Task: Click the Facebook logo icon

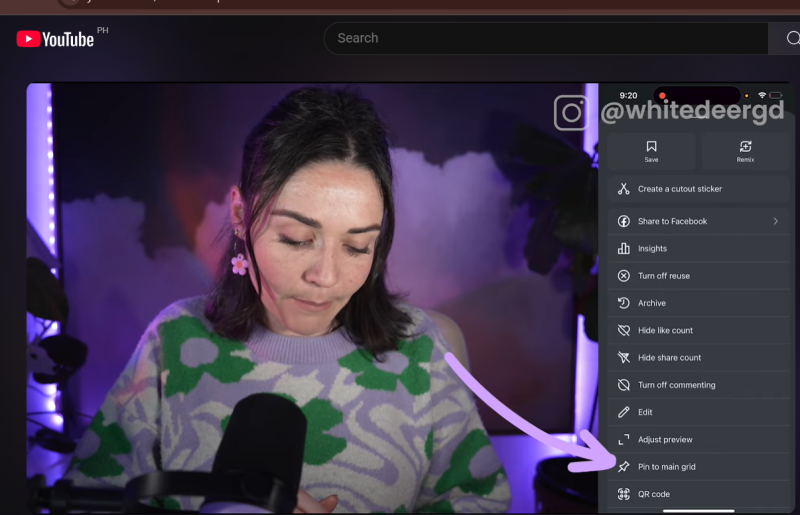Action: (x=623, y=221)
